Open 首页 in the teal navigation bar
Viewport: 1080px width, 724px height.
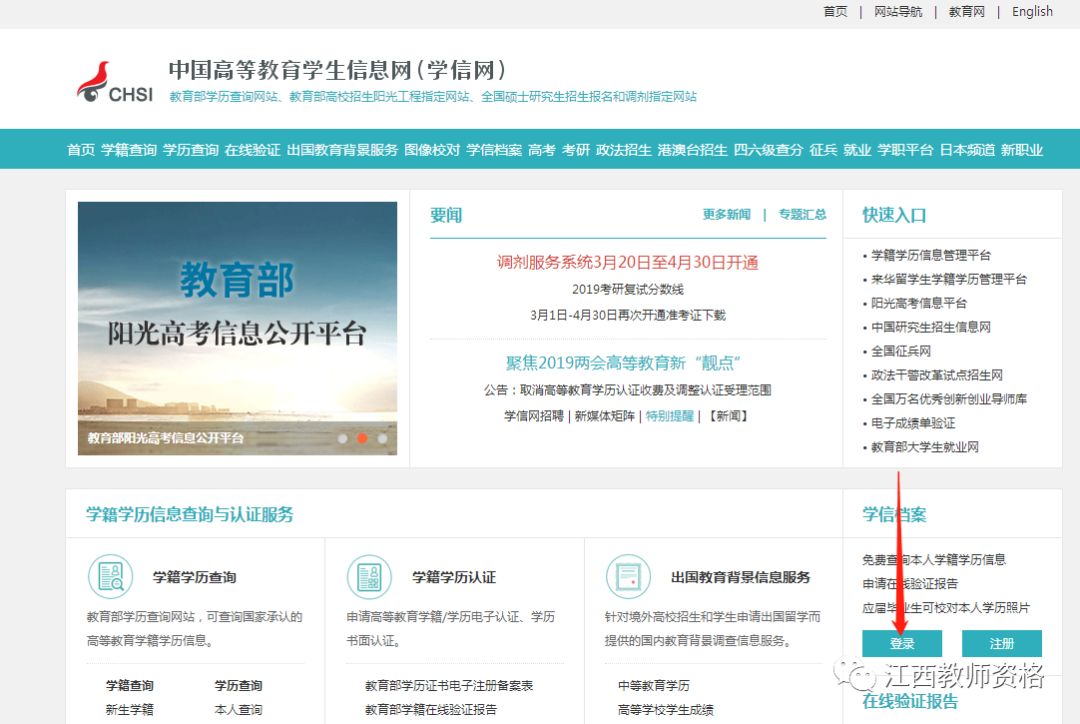81,149
